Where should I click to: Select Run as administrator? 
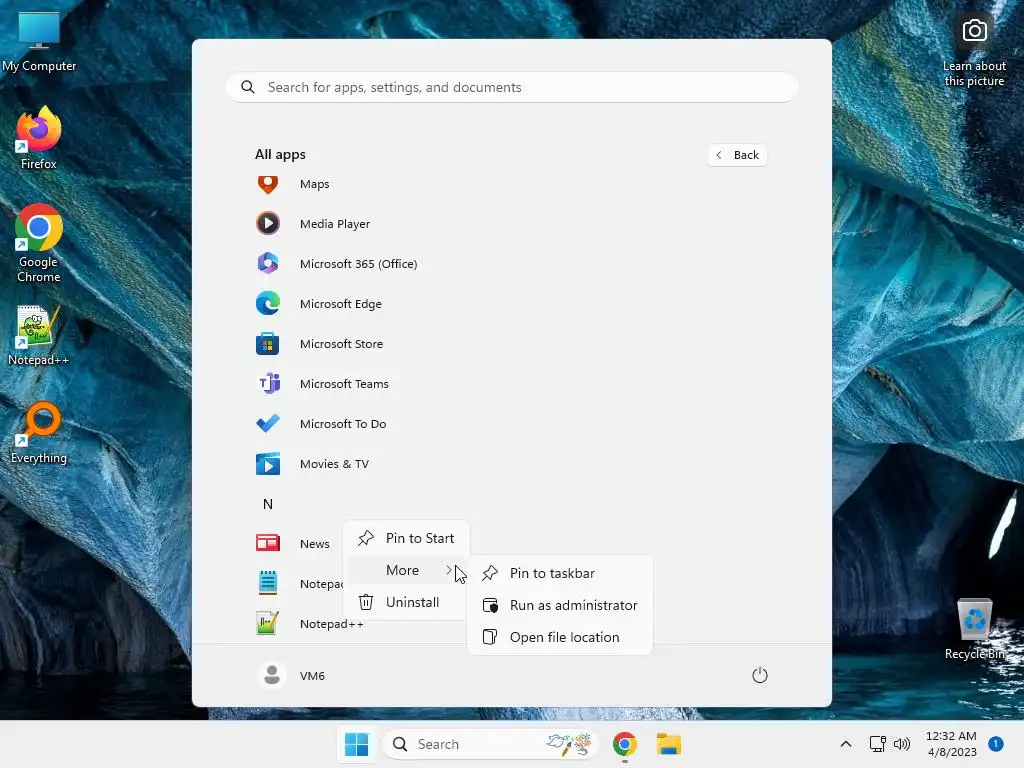coord(560,605)
